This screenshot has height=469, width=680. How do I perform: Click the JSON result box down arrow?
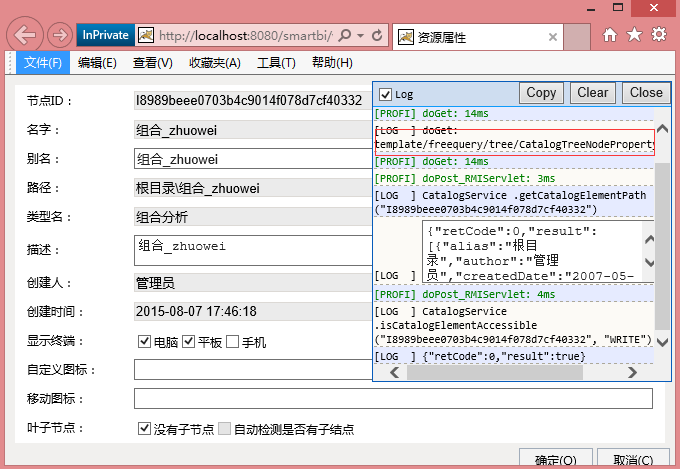pyautogui.click(x=649, y=262)
